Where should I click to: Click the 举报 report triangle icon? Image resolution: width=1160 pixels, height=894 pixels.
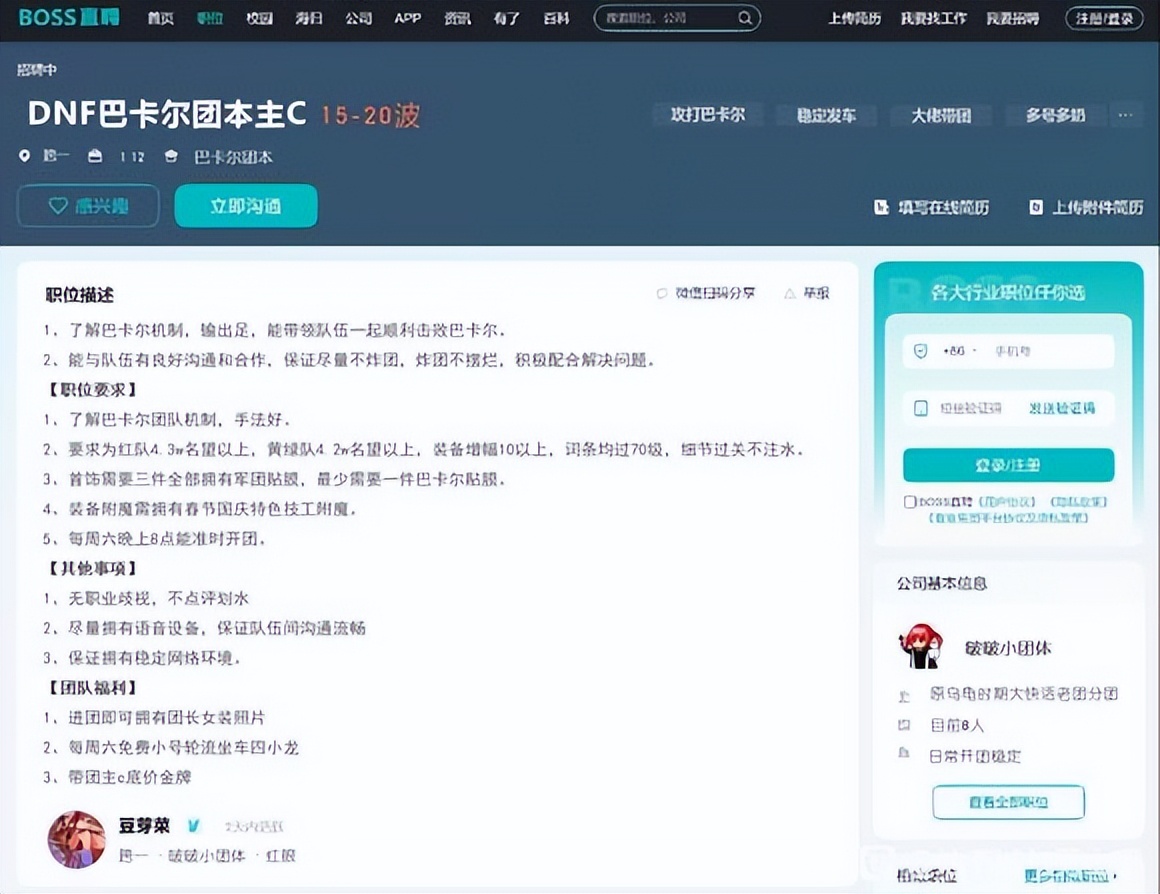click(789, 293)
